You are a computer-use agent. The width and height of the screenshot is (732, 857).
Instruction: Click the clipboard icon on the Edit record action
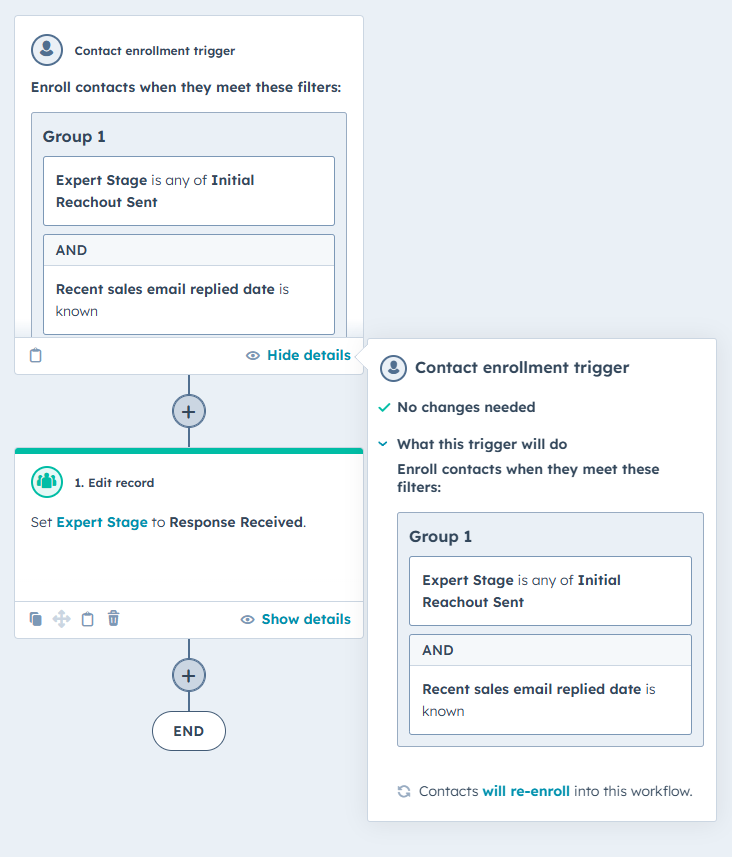(87, 619)
